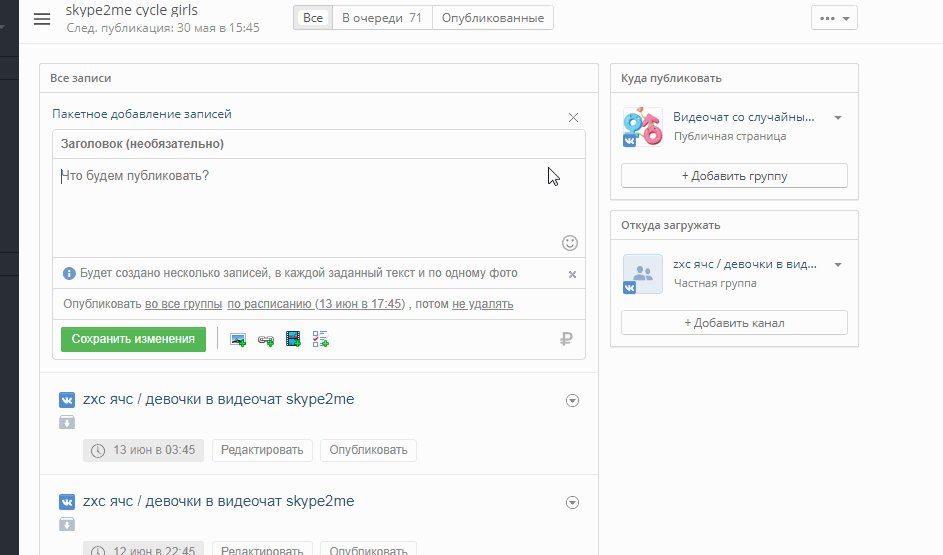
Task: Expand the zxc ячс source channel dropdown
Action: (838, 265)
